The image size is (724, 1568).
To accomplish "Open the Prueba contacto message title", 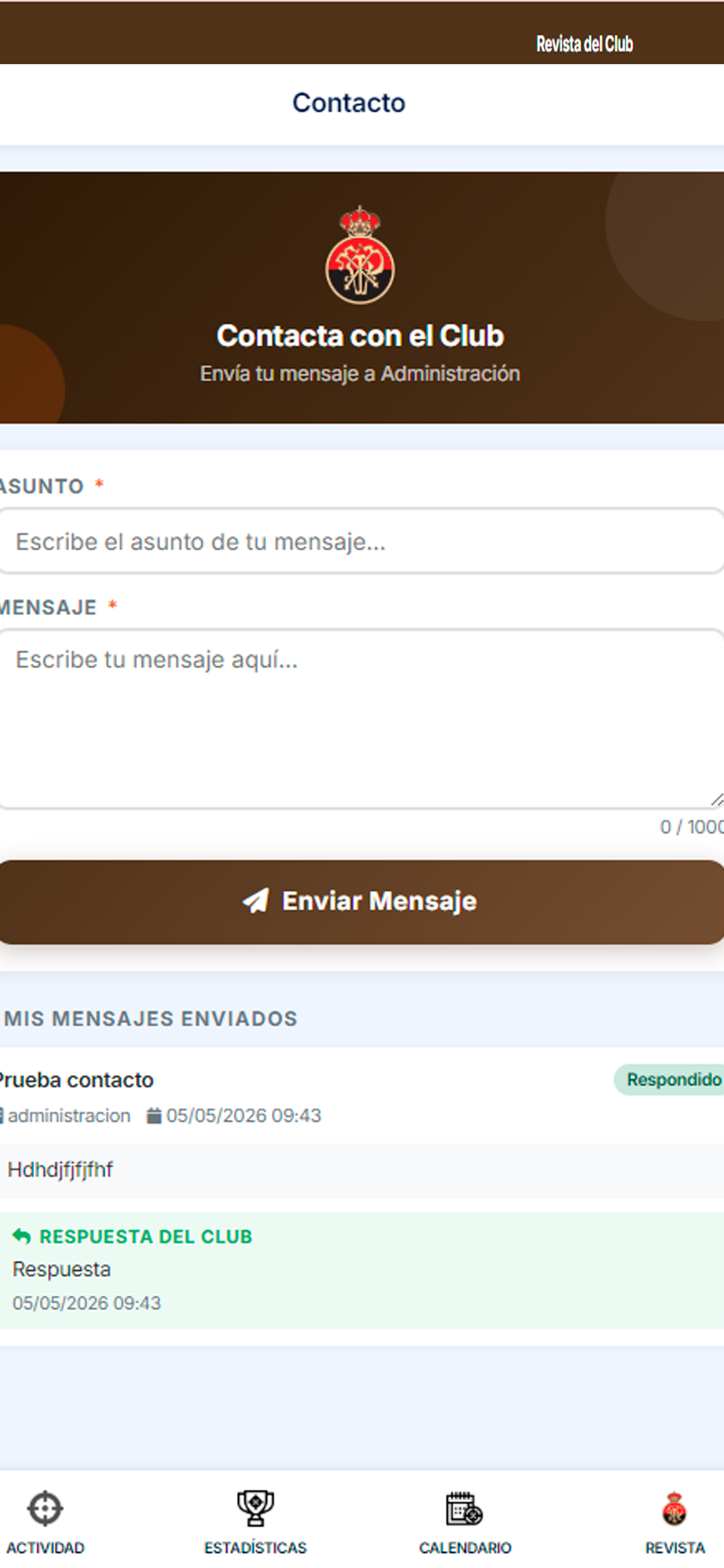I will pos(76,1080).
